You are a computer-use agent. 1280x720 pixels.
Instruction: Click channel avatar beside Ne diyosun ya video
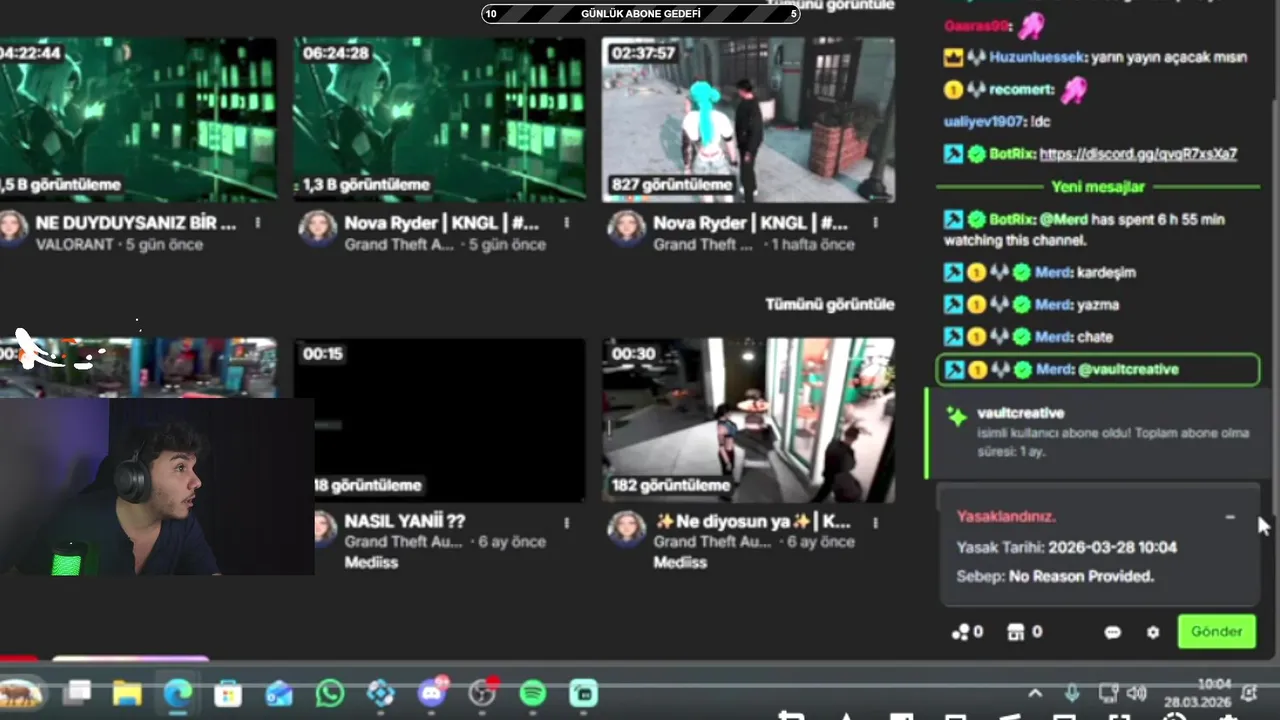tap(627, 528)
